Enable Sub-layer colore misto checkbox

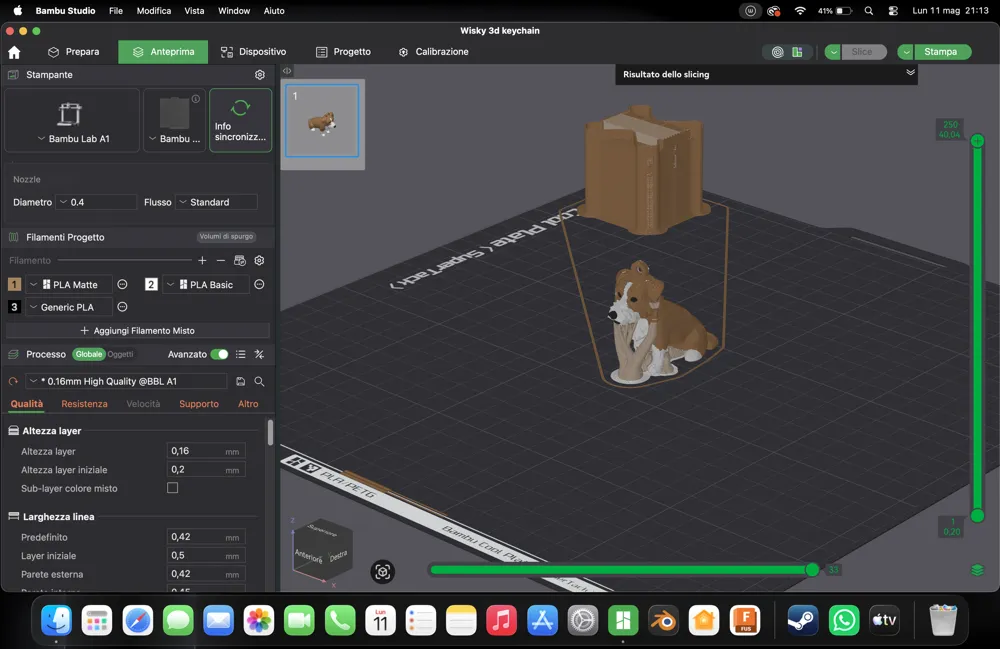[172, 488]
